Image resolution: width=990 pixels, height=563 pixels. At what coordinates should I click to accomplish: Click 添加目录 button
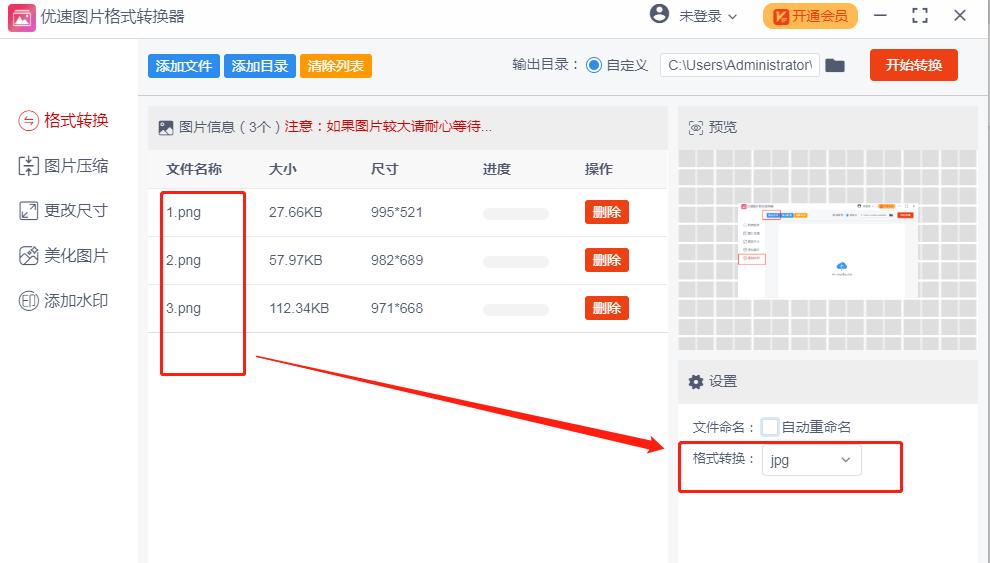tap(259, 66)
